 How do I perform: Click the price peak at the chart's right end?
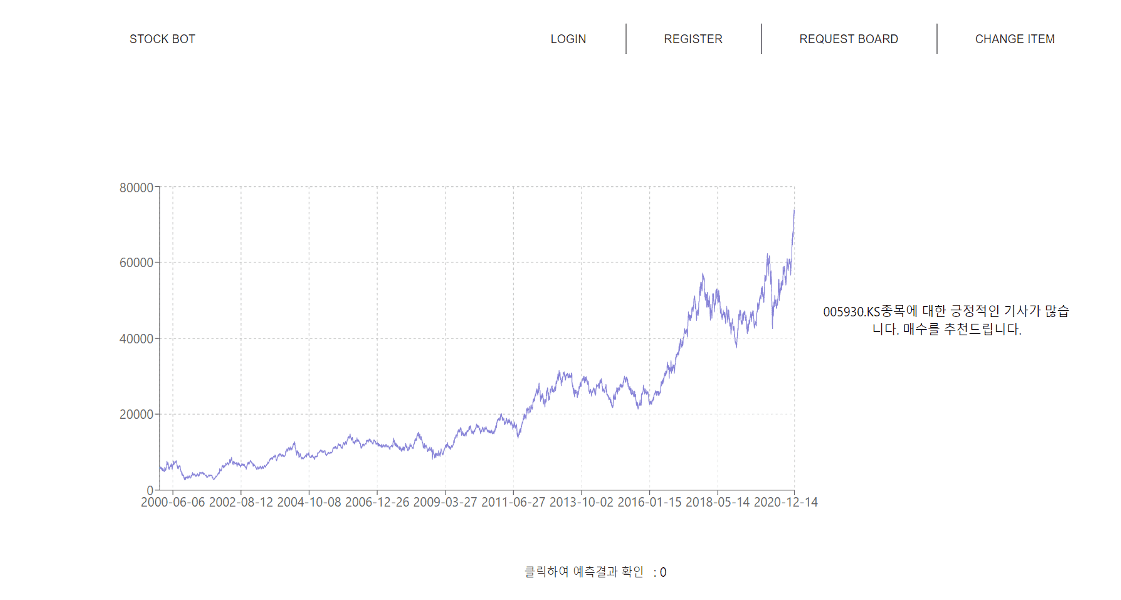click(x=794, y=211)
